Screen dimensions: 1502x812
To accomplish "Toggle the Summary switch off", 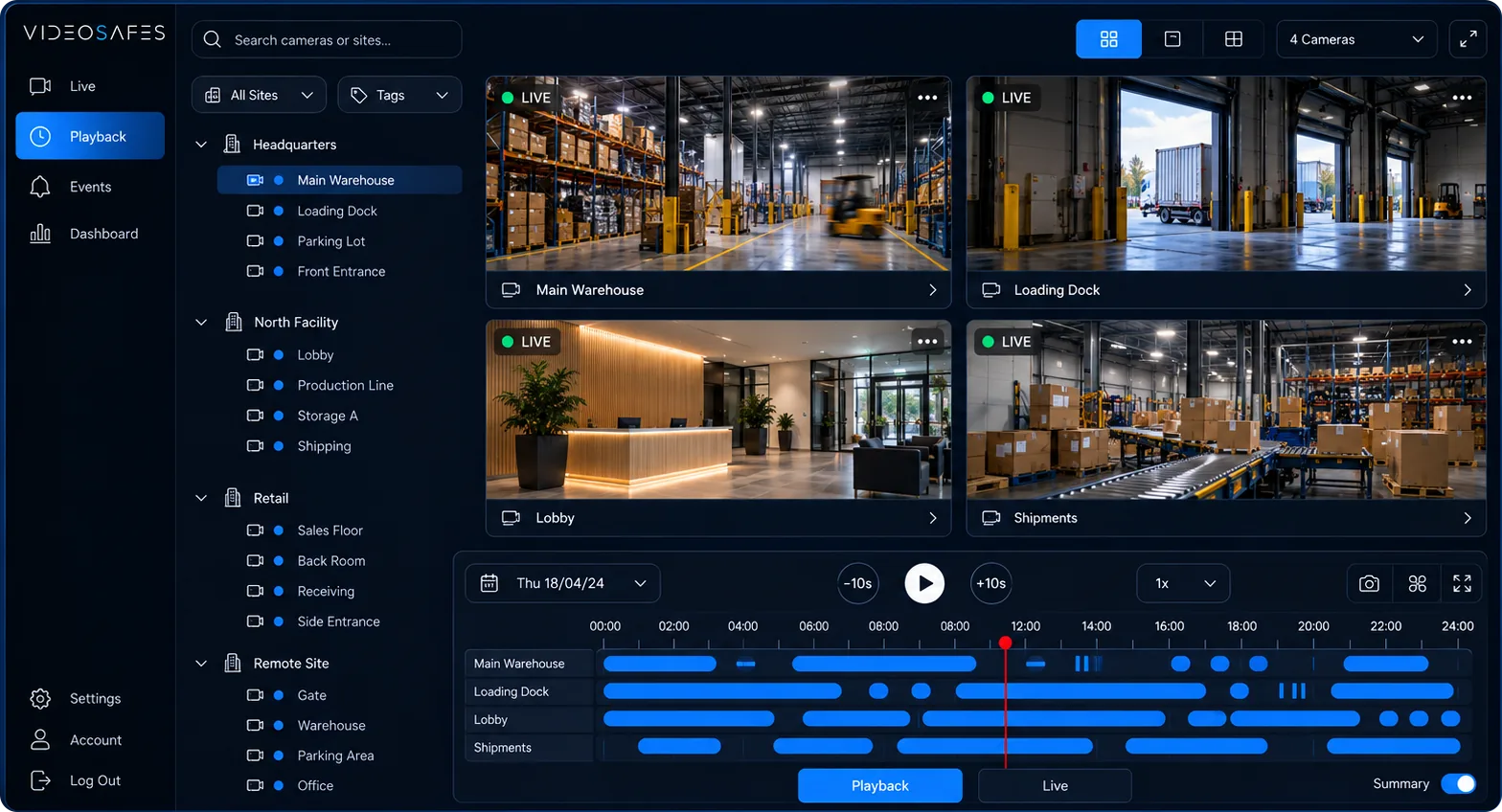I will [x=1459, y=783].
